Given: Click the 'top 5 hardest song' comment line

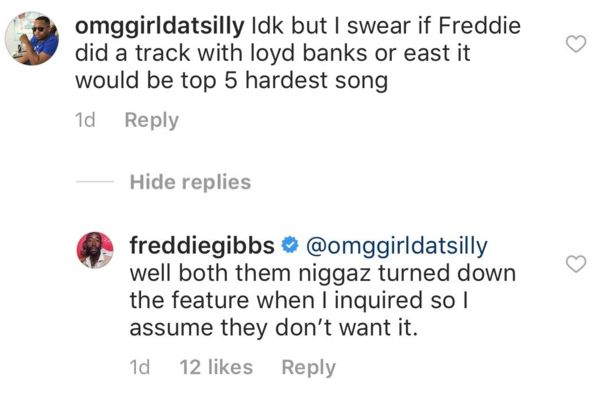Looking at the screenshot, I should pos(232,81).
